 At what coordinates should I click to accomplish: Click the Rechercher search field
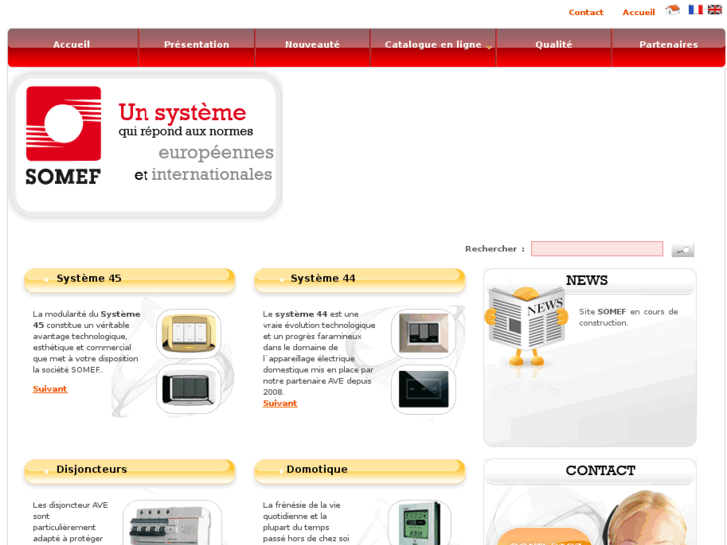(597, 249)
